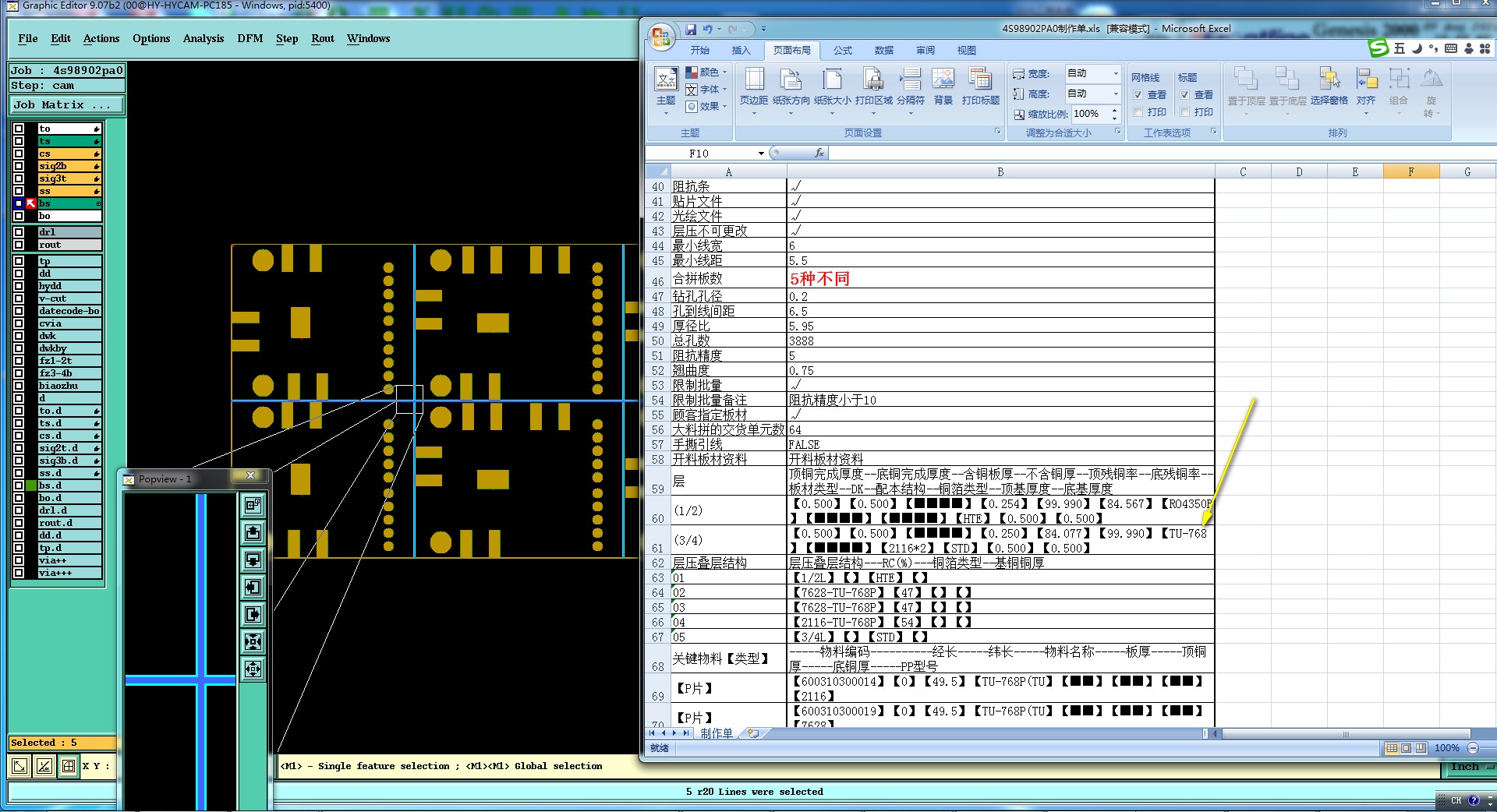Open the Name Box dropdown arrow
Screen dimensions: 1497x812
(761, 154)
